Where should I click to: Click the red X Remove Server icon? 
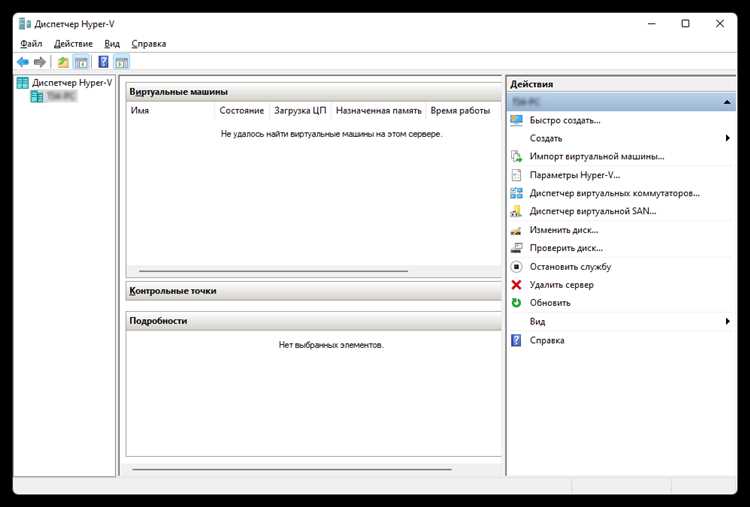click(516, 285)
